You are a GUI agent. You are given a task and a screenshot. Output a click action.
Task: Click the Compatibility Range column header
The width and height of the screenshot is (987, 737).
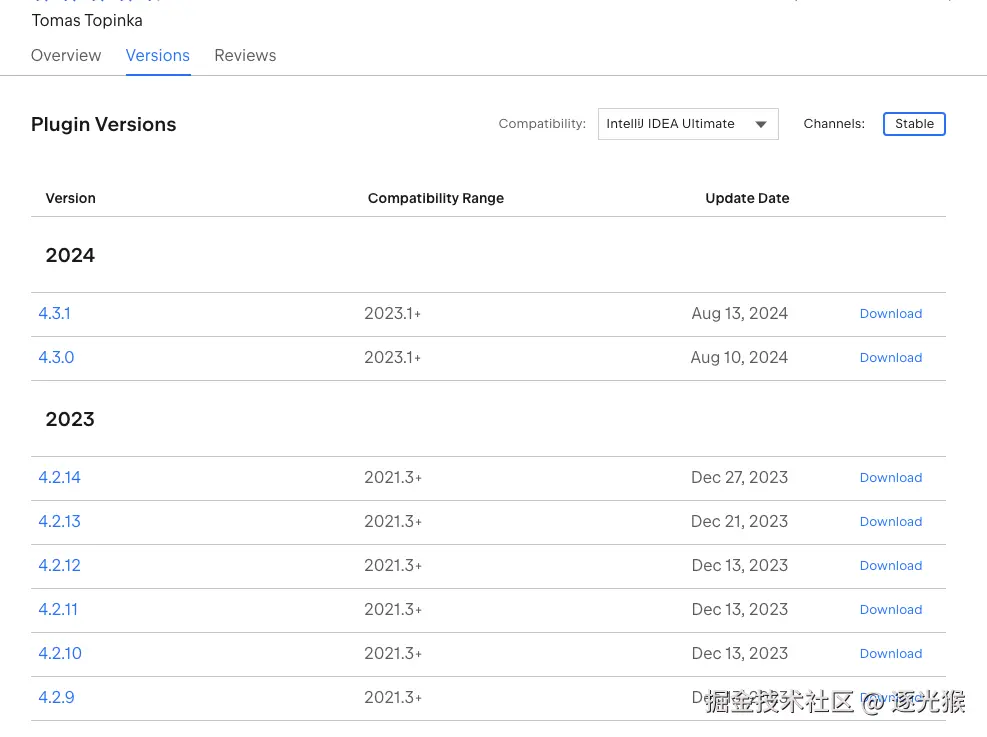[x=436, y=198]
